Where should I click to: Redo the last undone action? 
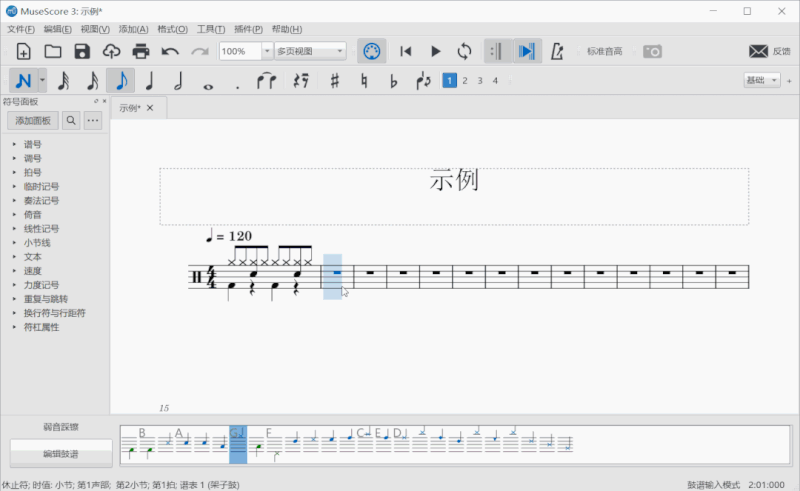[200, 52]
